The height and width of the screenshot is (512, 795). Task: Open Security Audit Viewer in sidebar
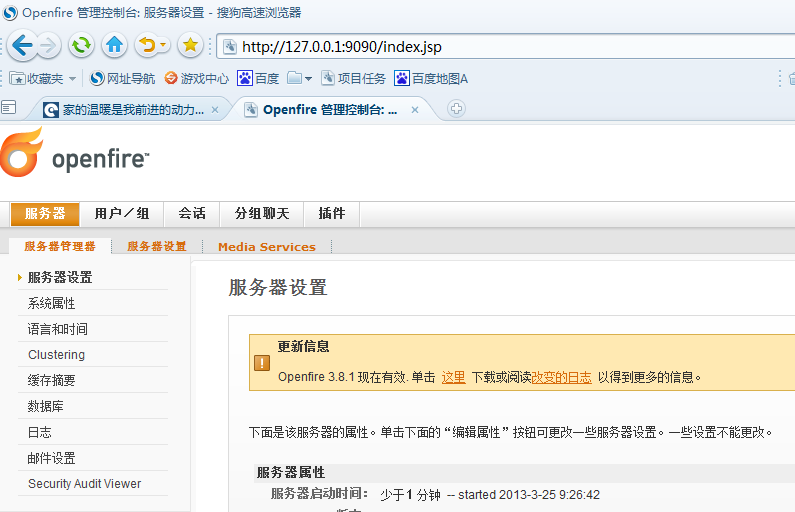click(85, 484)
